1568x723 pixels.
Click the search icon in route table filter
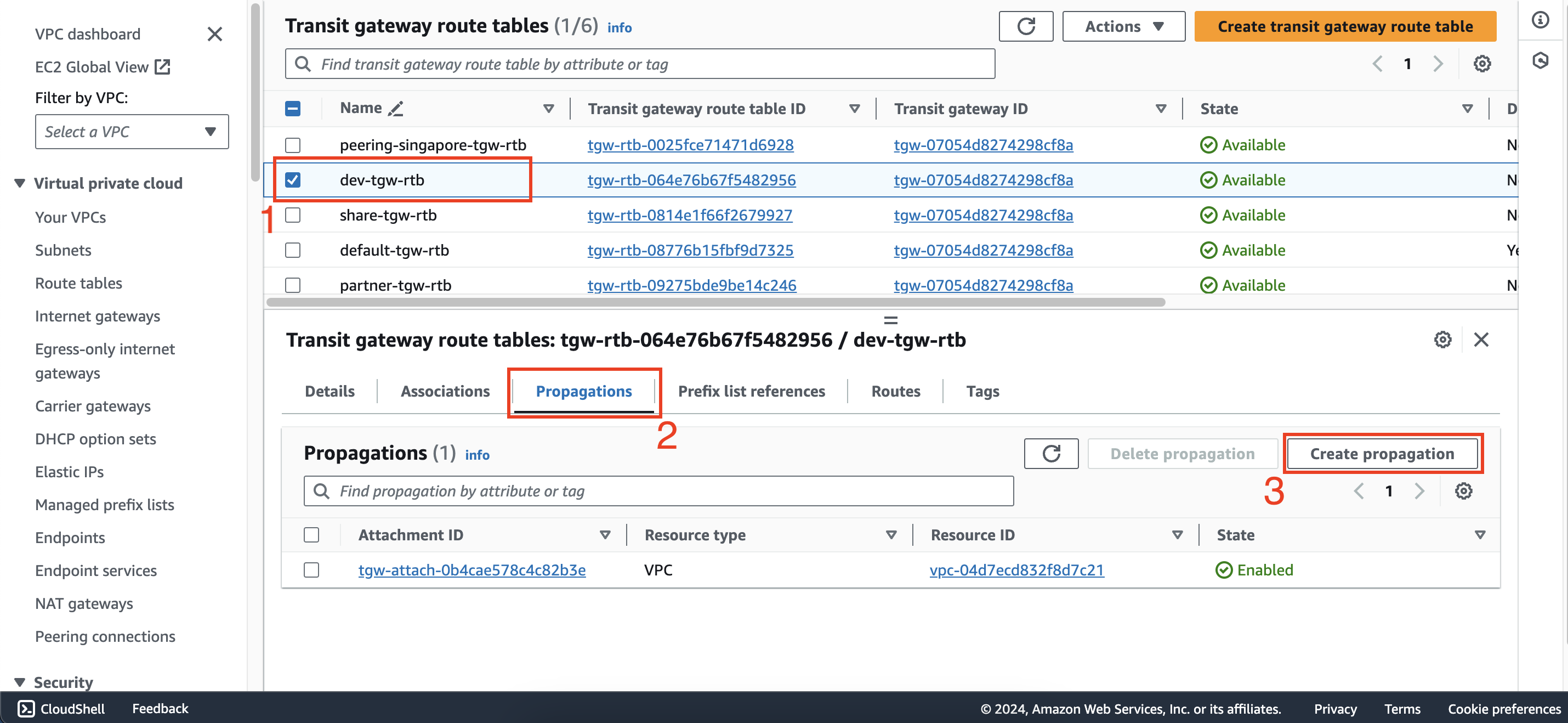303,64
